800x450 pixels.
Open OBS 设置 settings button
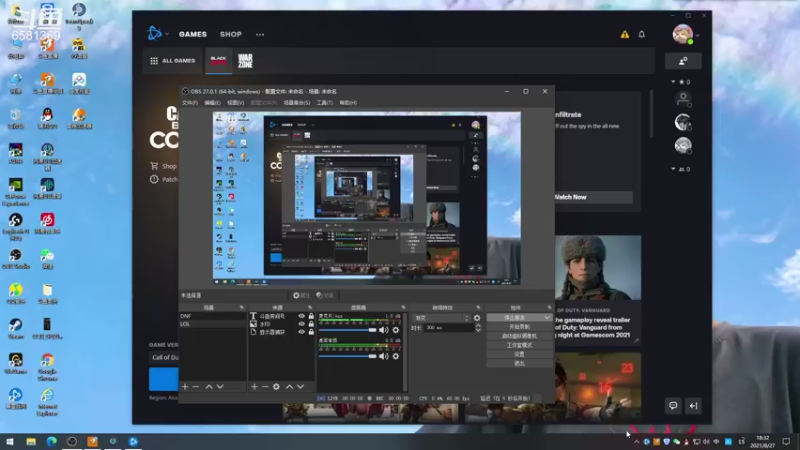[519, 354]
